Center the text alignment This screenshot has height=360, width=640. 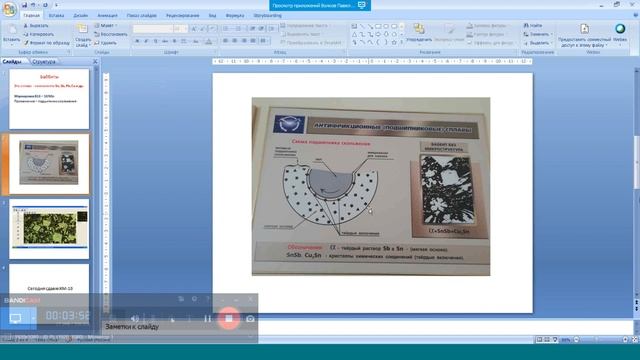(x=235, y=41)
